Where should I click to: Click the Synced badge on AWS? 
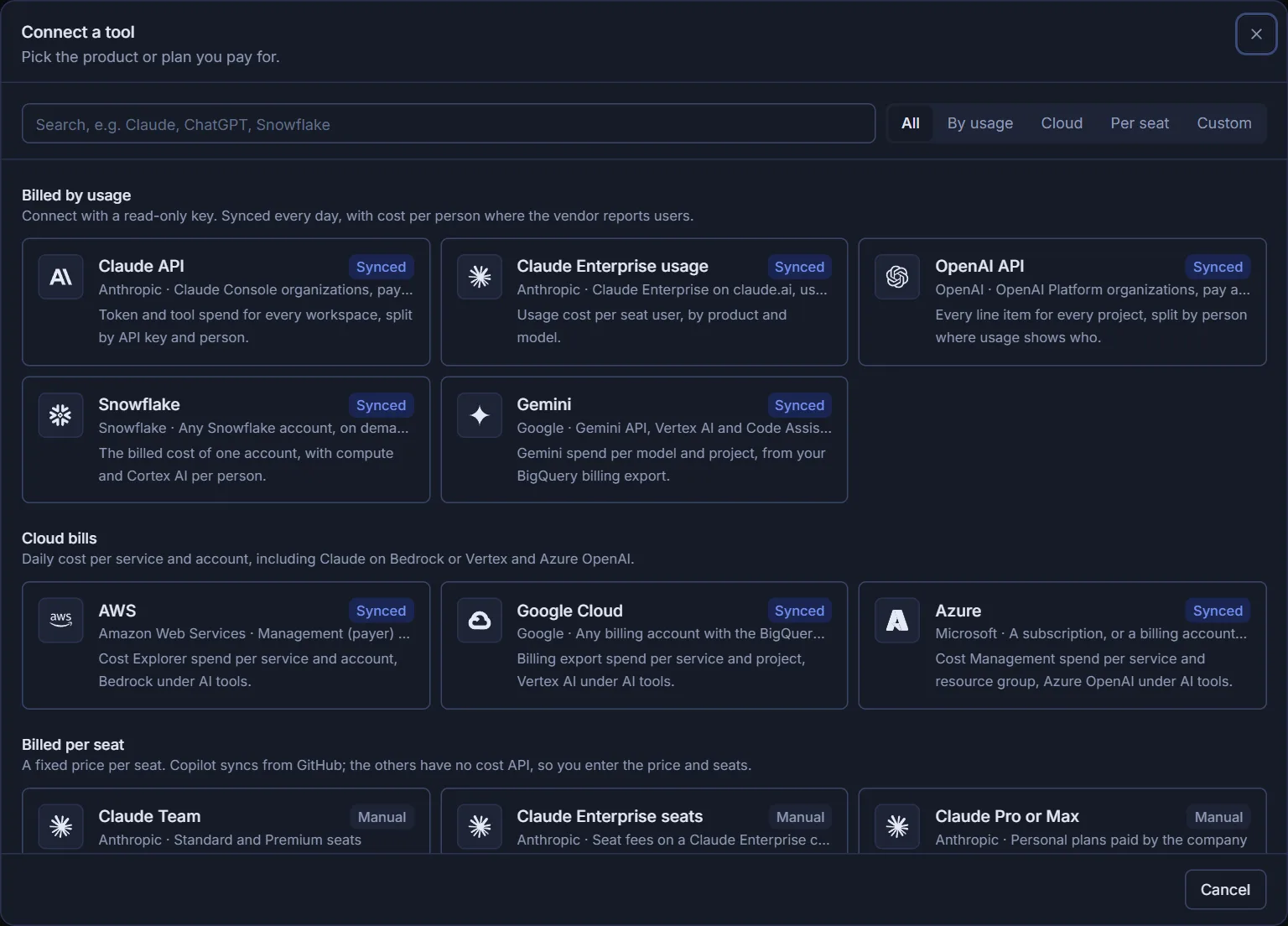tap(381, 611)
